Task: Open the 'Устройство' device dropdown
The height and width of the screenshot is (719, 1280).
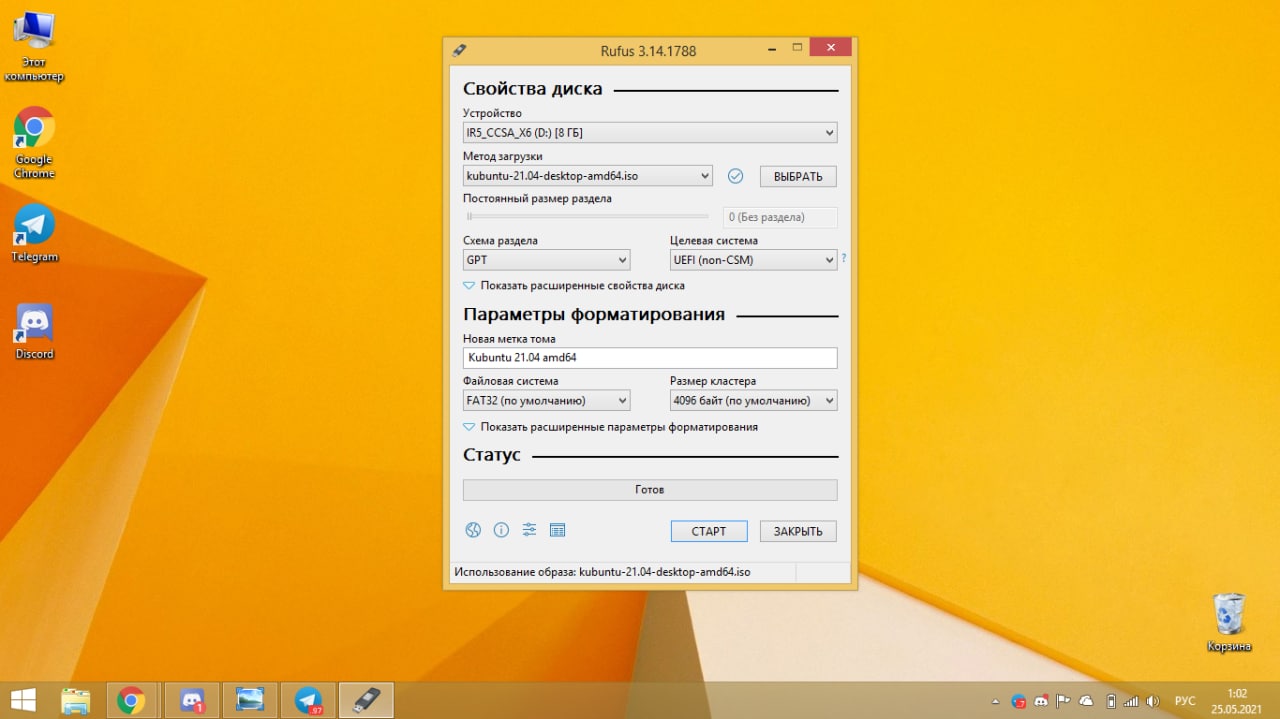Action: [x=650, y=132]
